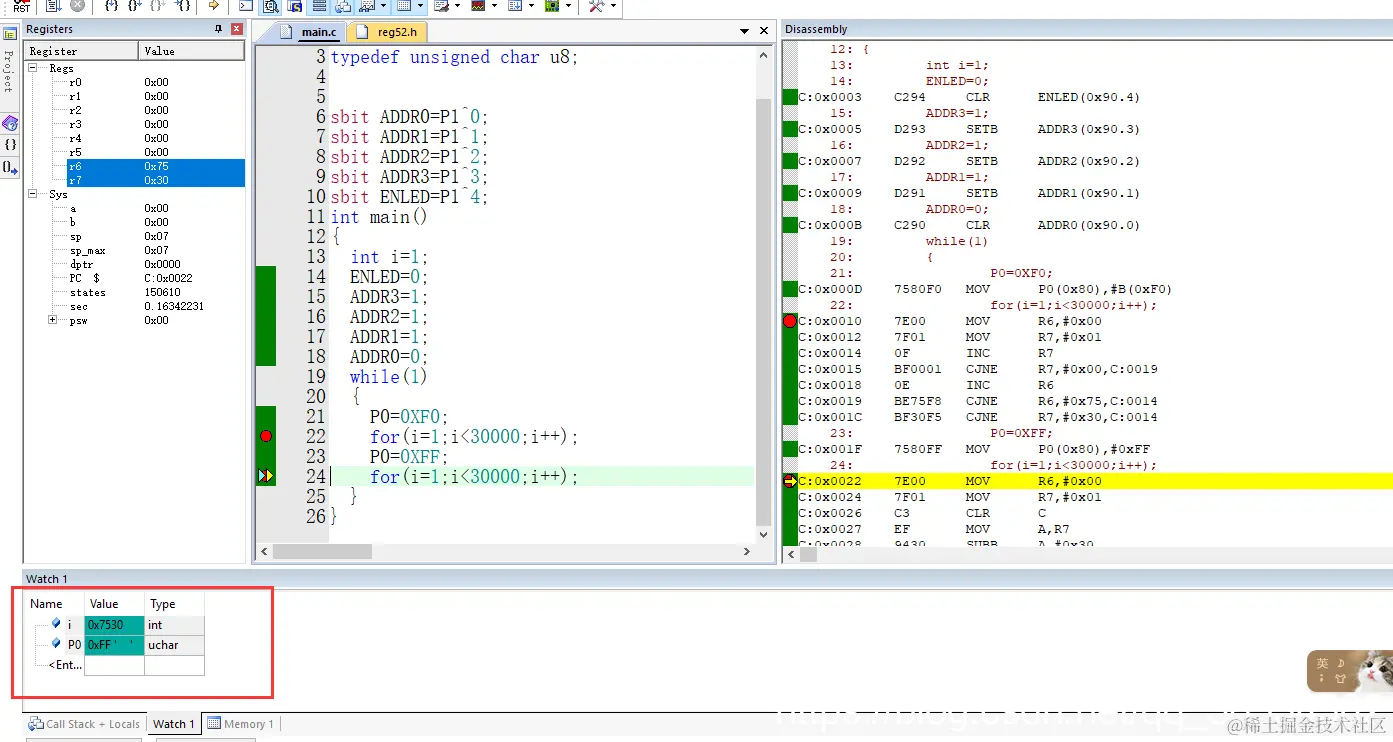
Task: Pin the Registers panel
Action: tap(219, 29)
